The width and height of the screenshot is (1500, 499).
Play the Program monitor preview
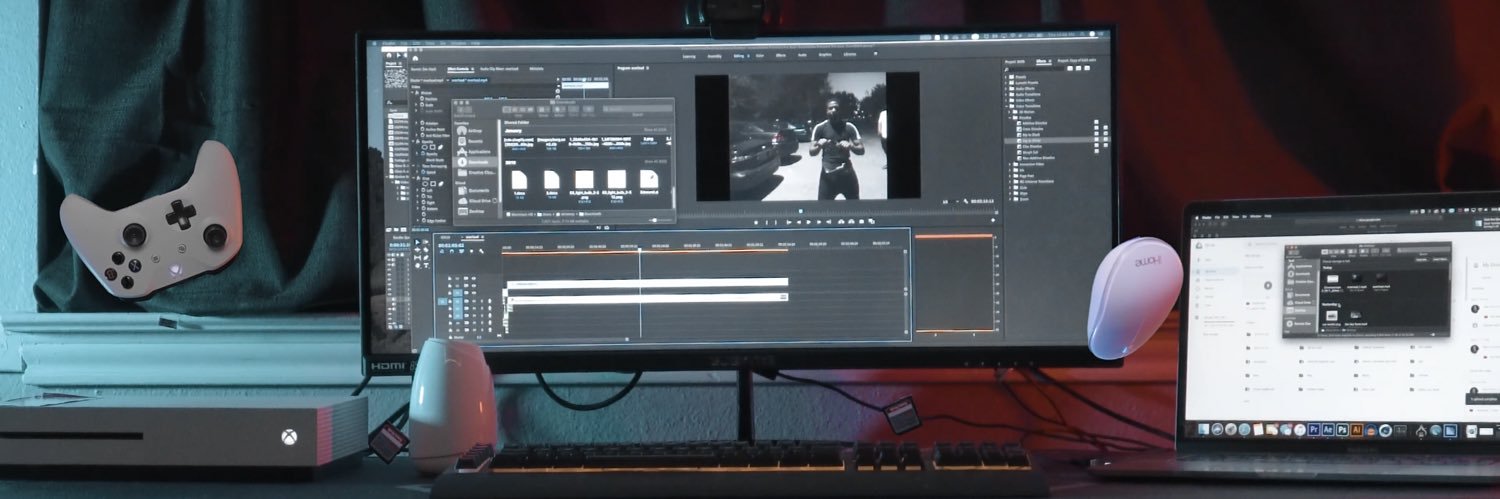coord(809,222)
